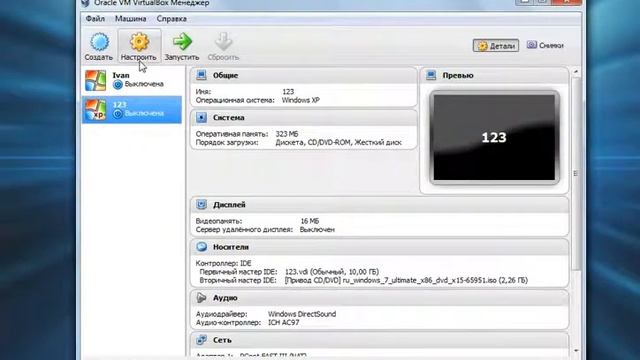Open the Общие section heading
Image resolution: width=640 pixels, height=360 pixels.
tap(225, 75)
